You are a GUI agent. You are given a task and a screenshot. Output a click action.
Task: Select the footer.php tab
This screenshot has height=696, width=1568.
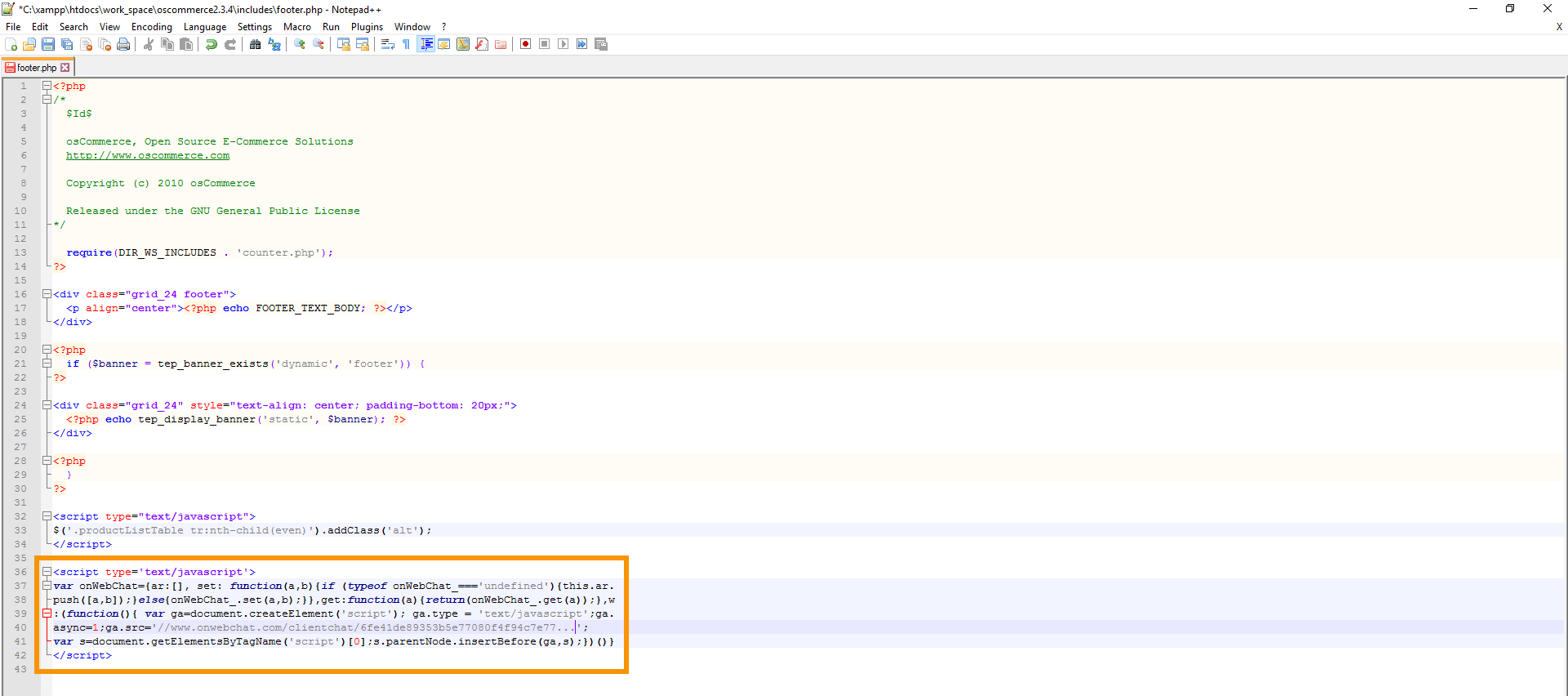[37, 68]
